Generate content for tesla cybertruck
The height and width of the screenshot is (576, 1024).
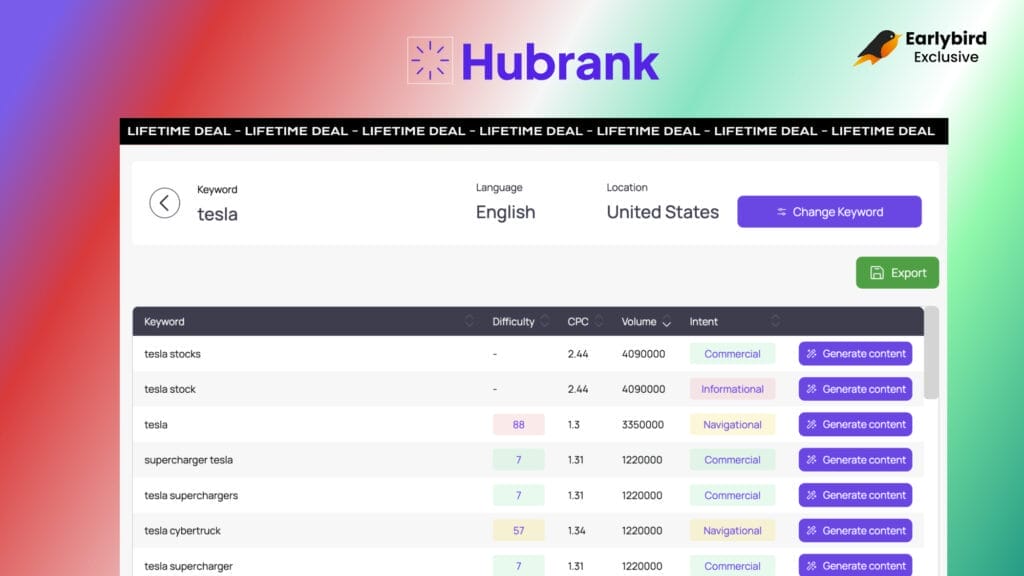[855, 530]
